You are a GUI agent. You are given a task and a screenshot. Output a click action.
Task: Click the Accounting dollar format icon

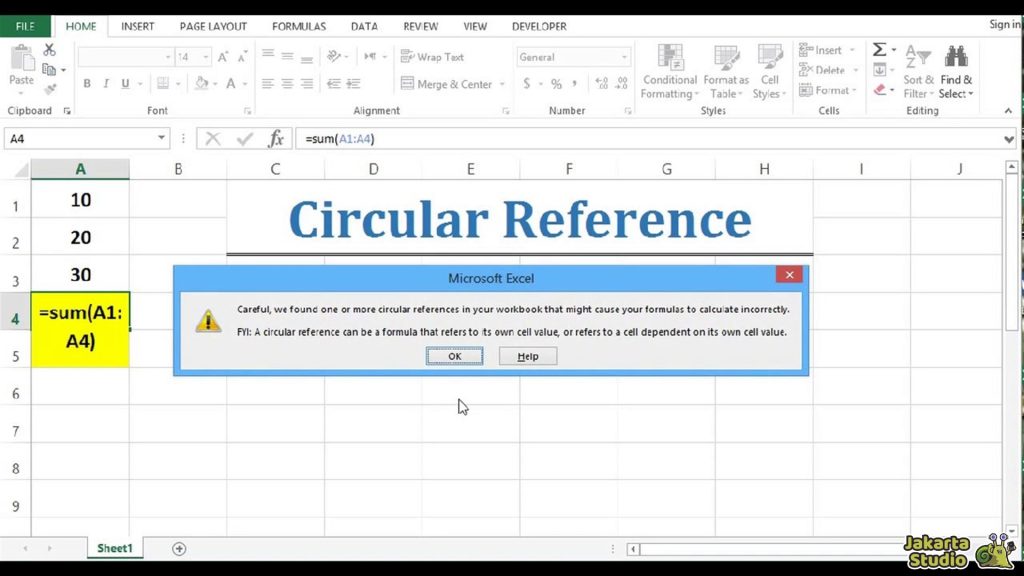tap(526, 84)
